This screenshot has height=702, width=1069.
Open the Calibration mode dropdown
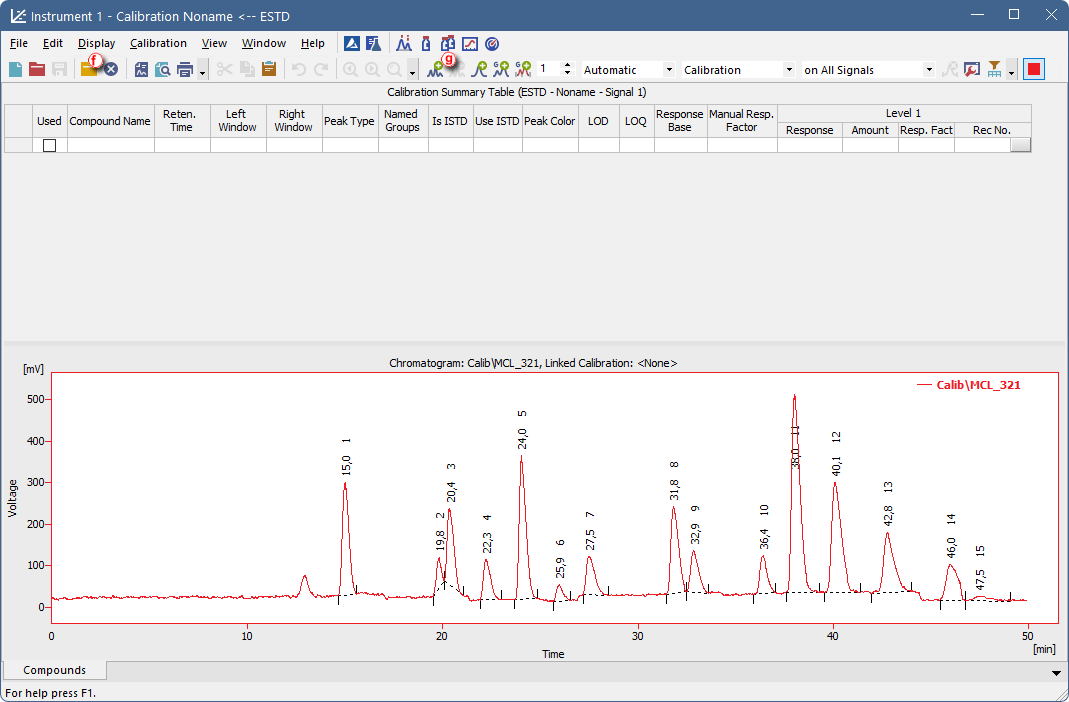[789, 70]
